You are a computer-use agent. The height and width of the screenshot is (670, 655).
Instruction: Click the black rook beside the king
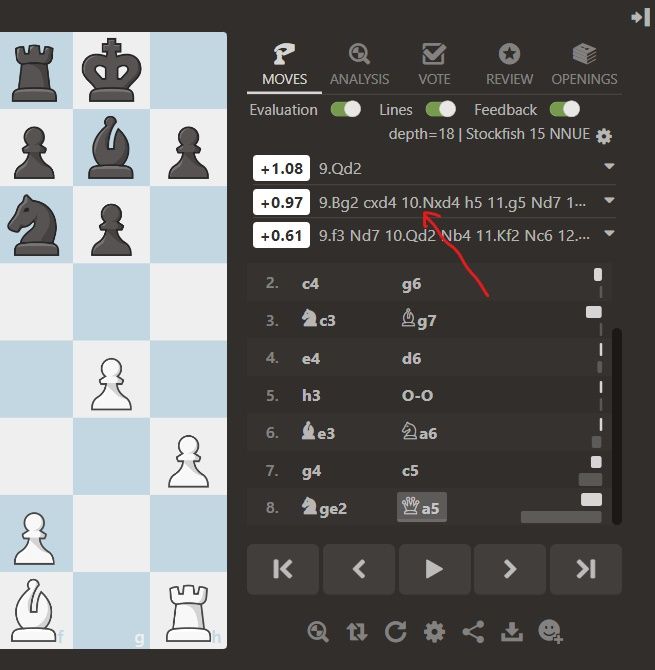[x=34, y=73]
